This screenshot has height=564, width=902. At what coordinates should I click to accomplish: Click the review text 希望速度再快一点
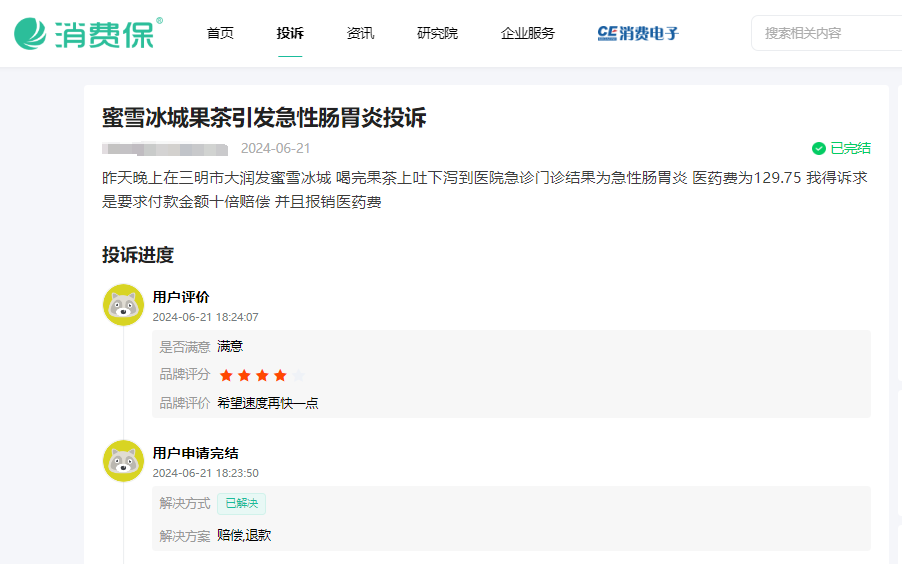pyautogui.click(x=267, y=403)
